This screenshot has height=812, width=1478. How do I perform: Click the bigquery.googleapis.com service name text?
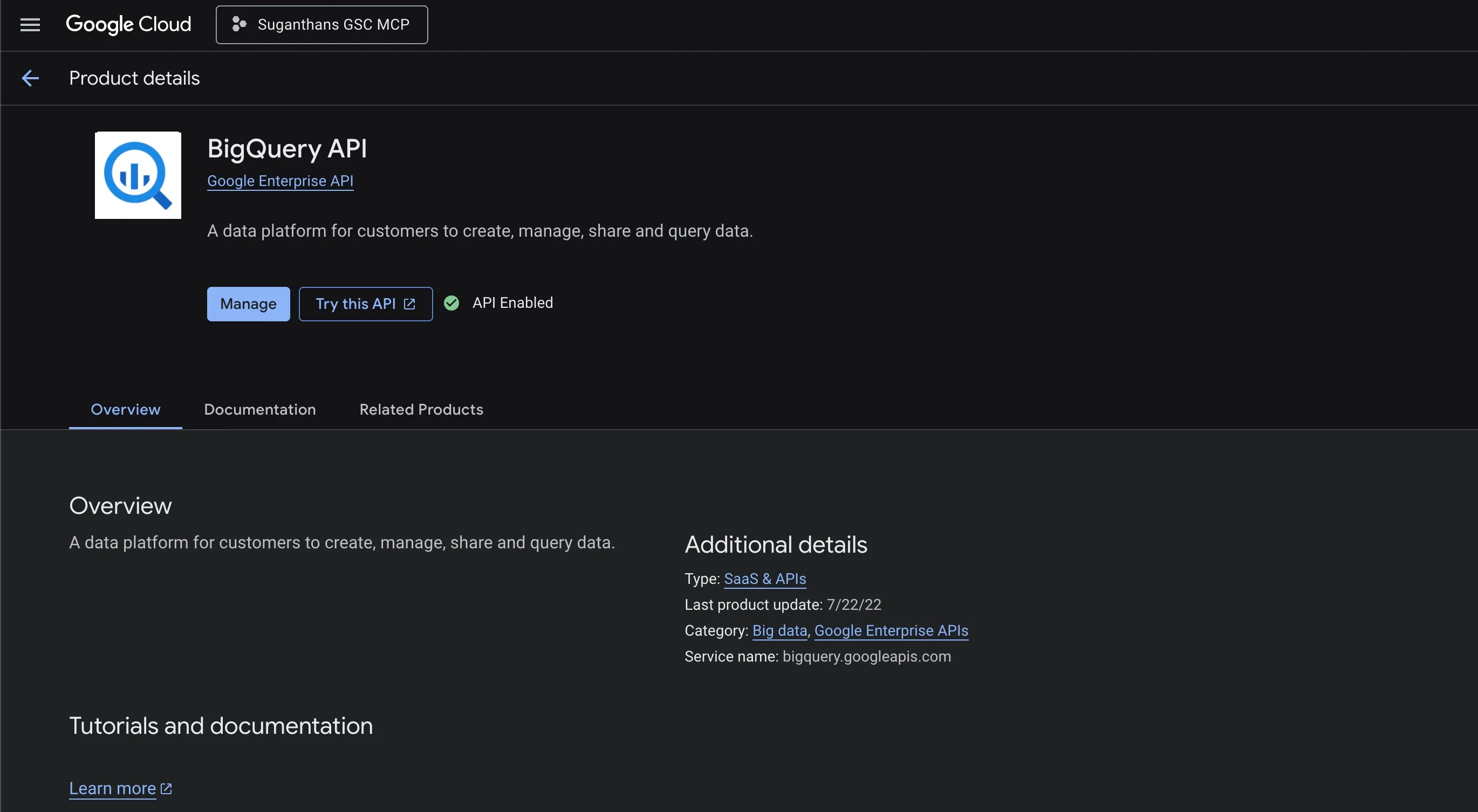866,656
